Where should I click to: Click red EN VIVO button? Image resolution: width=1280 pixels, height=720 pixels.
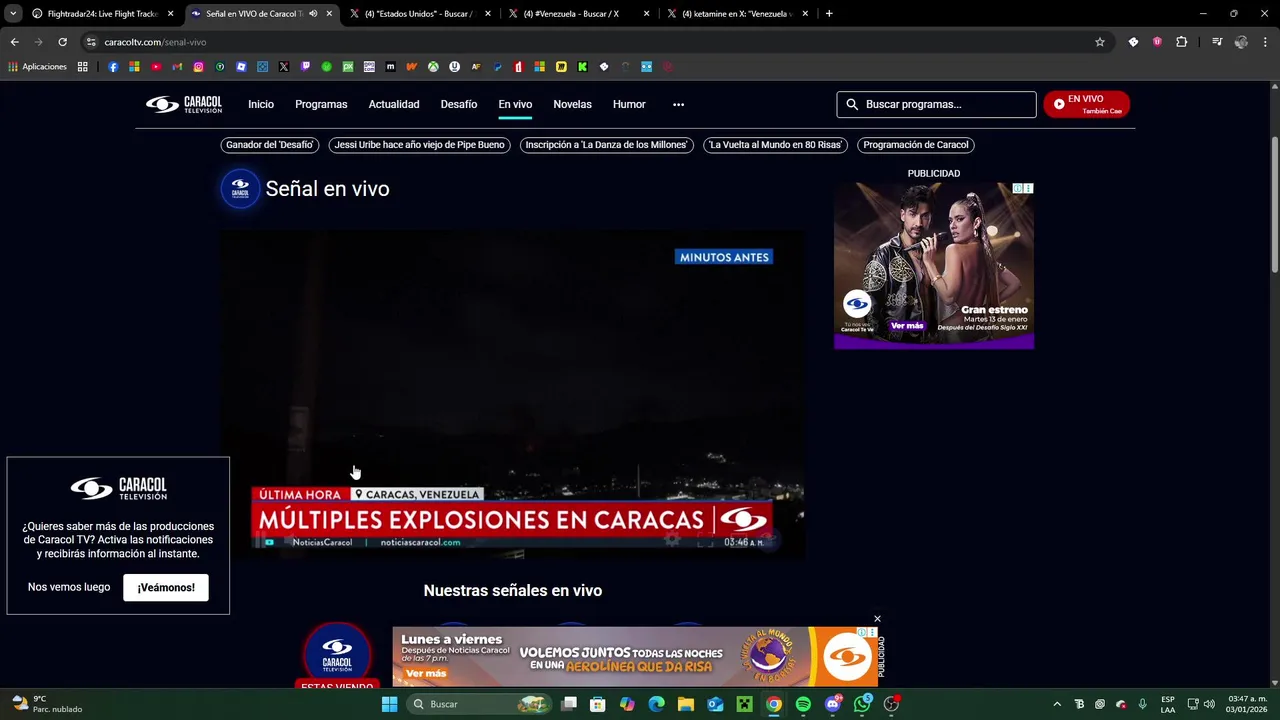point(1086,104)
